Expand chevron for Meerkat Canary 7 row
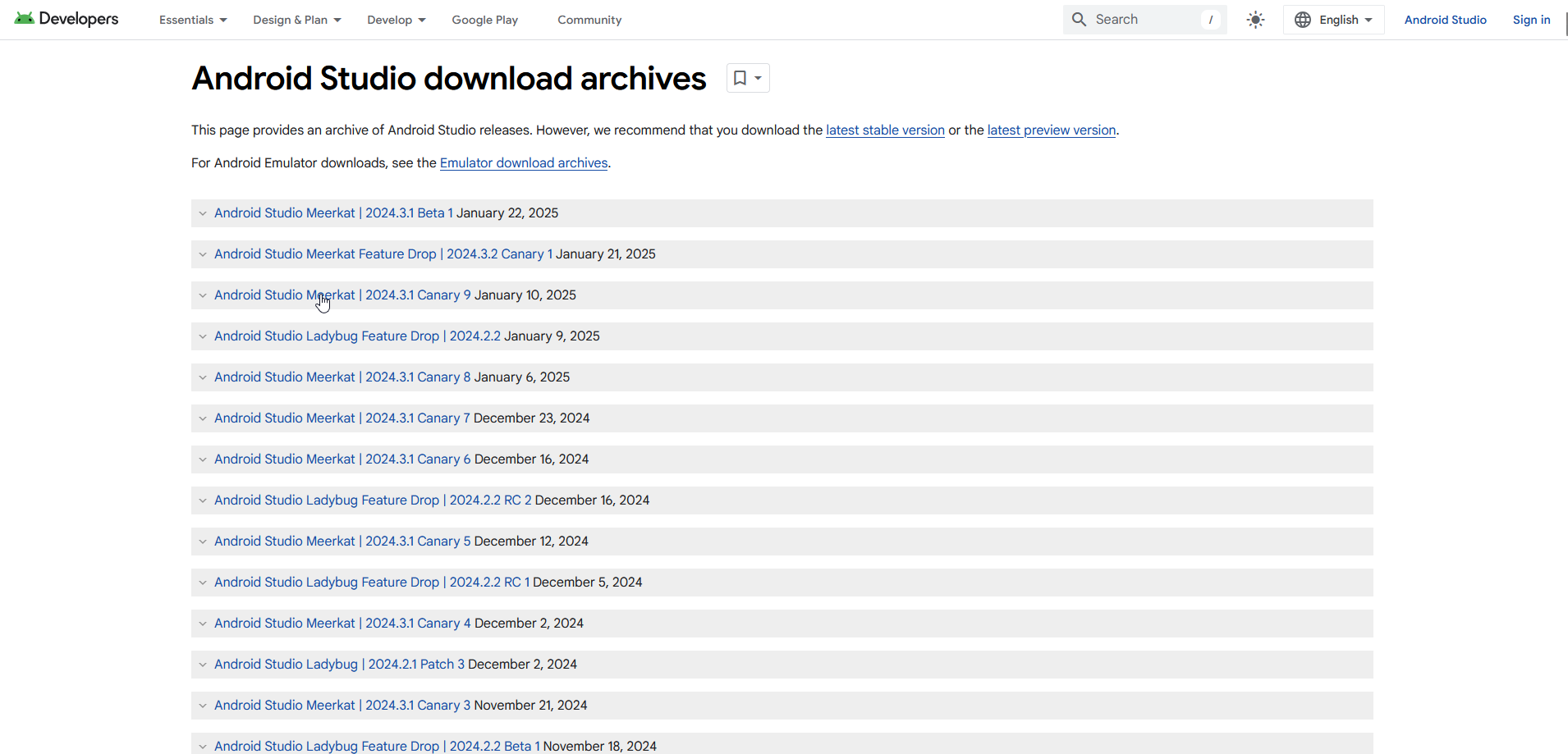The image size is (1568, 754). coord(203,418)
